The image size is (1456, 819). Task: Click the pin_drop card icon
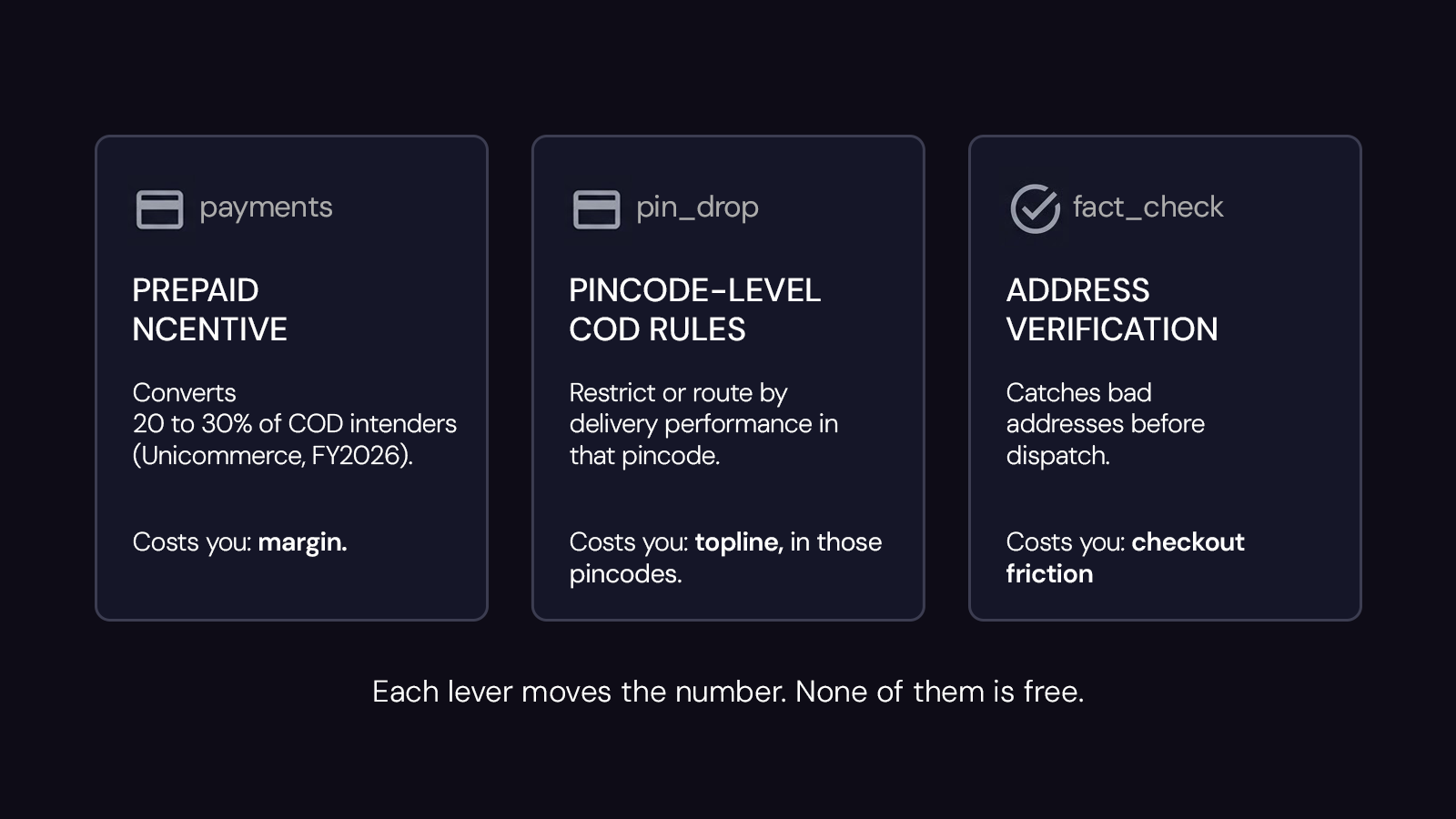click(x=596, y=209)
